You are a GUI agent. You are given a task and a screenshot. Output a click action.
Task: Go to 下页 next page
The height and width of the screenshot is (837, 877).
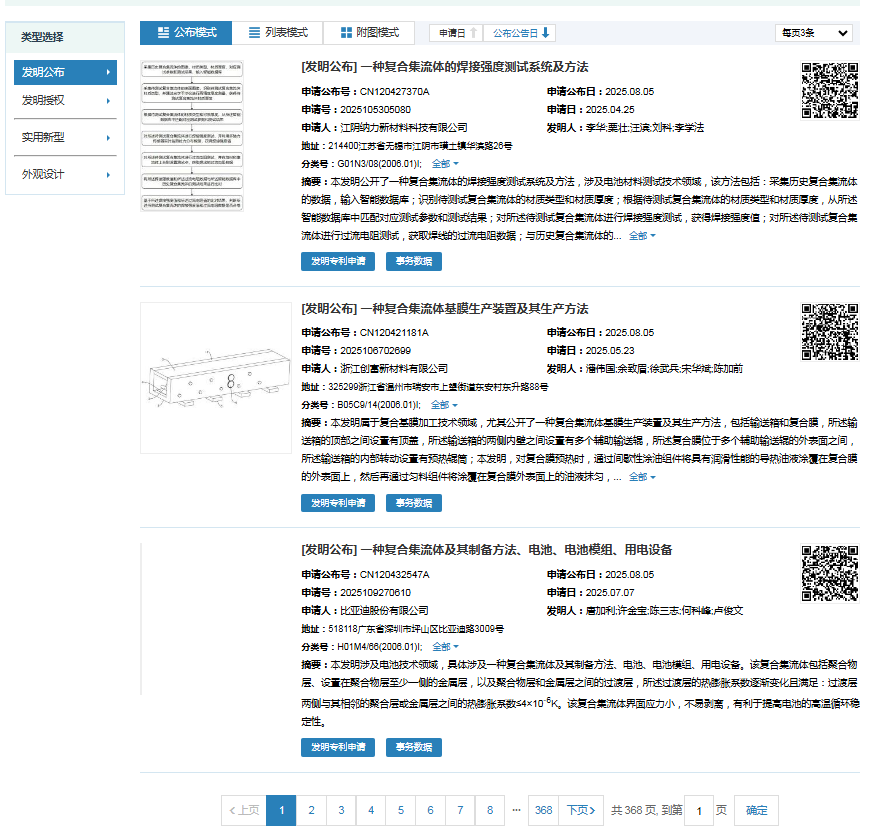click(580, 810)
